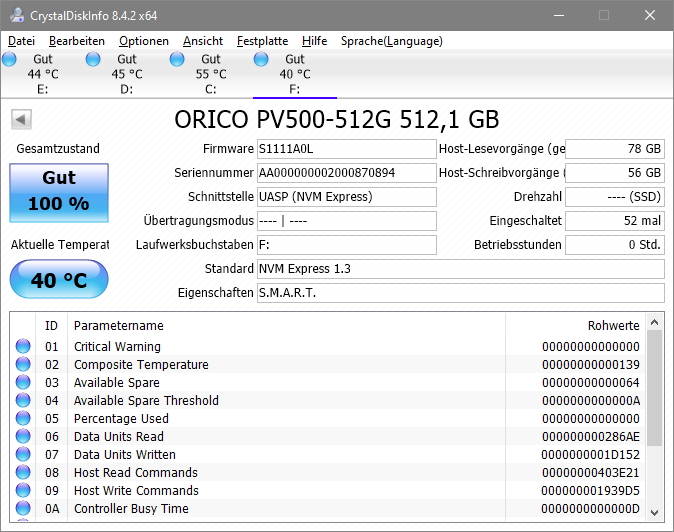Open the Sprache(Language) menu
This screenshot has height=532, width=674.
coord(392,41)
